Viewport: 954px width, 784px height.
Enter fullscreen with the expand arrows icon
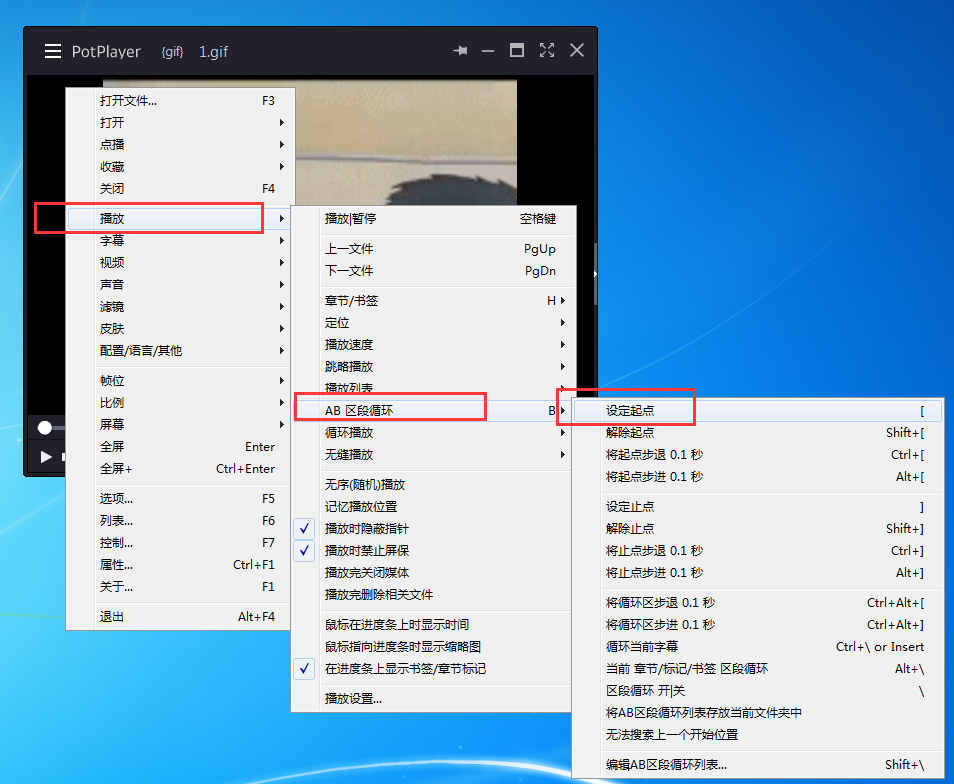(547, 50)
